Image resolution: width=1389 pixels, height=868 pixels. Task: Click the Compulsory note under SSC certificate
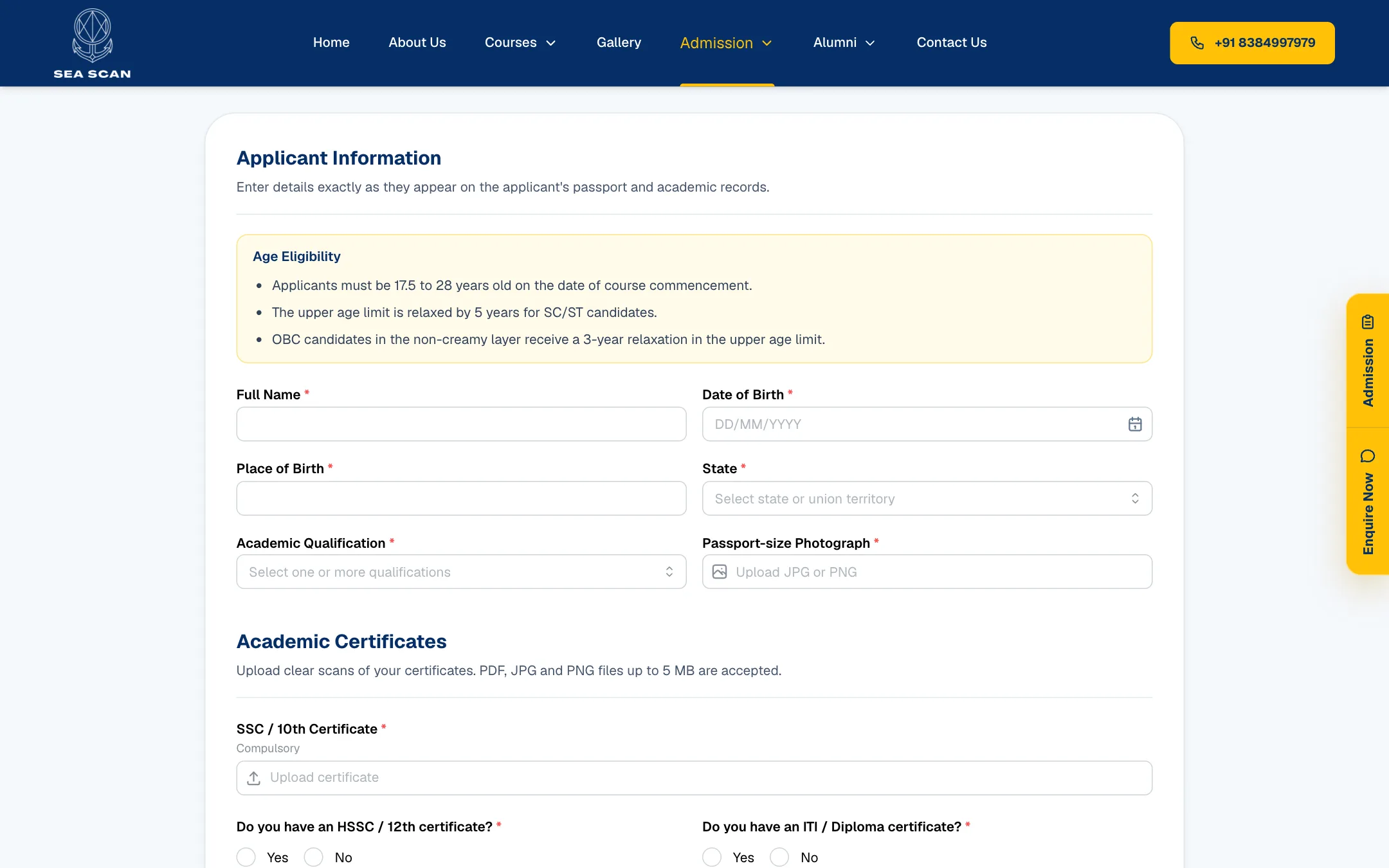[268, 748]
